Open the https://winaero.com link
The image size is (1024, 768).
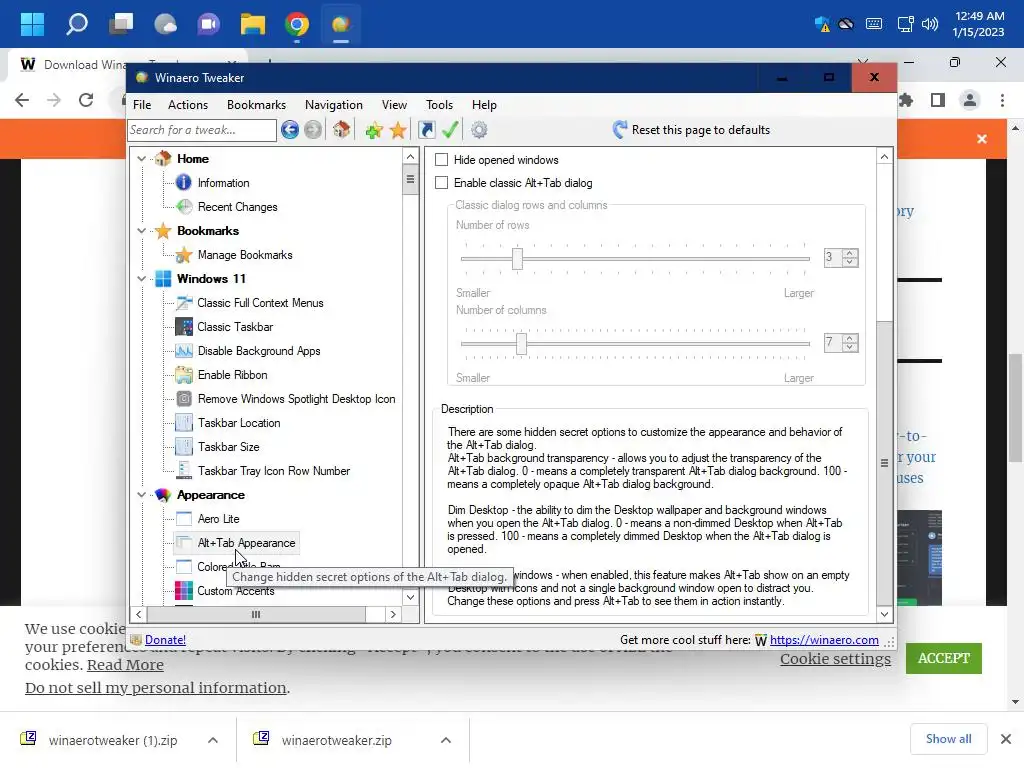click(824, 640)
